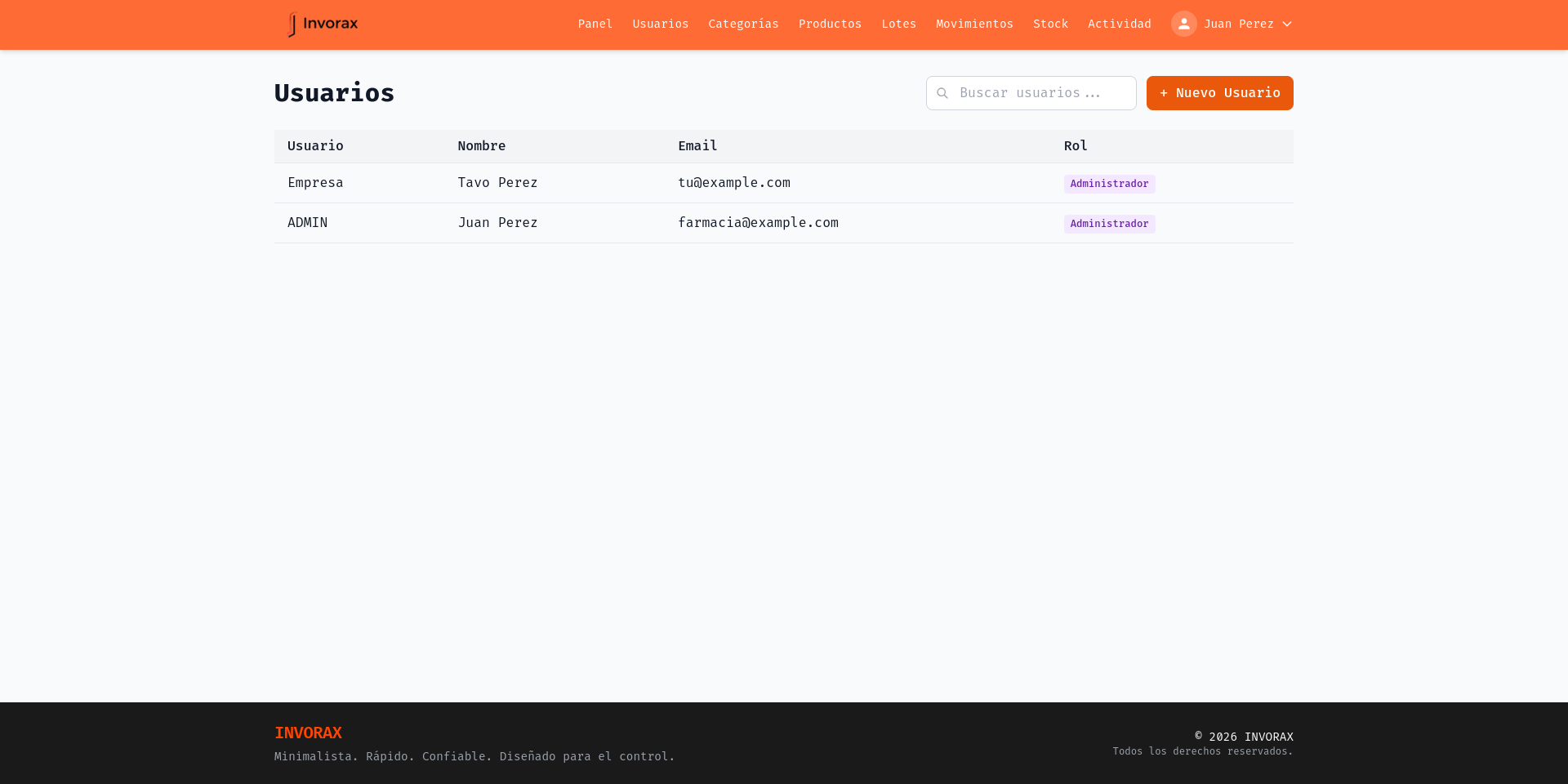
Task: Open the Categorías section
Action: click(743, 24)
